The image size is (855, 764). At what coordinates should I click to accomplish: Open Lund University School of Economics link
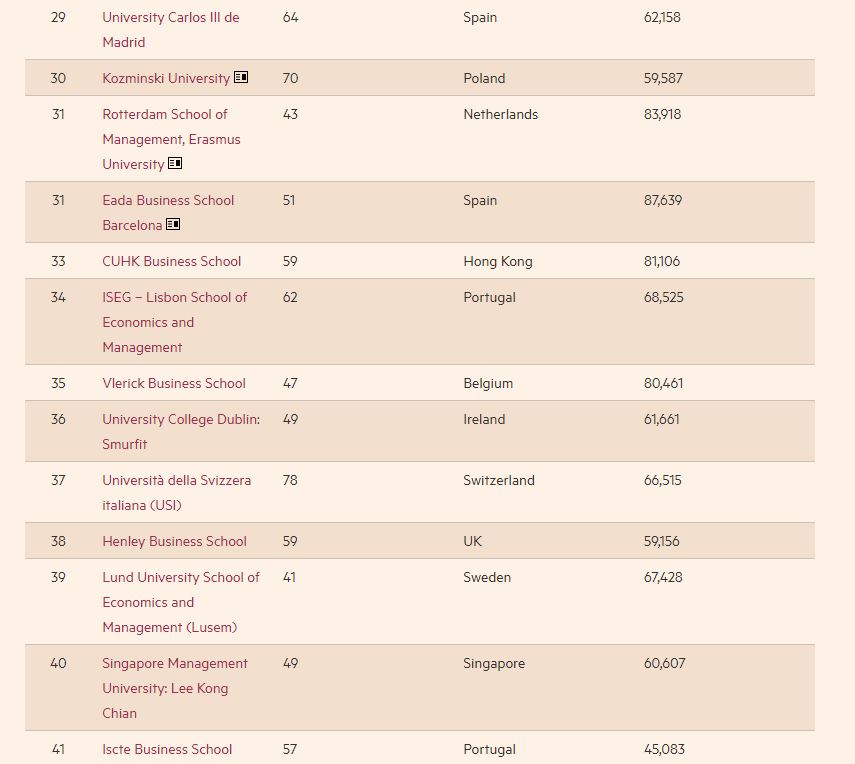(x=181, y=603)
